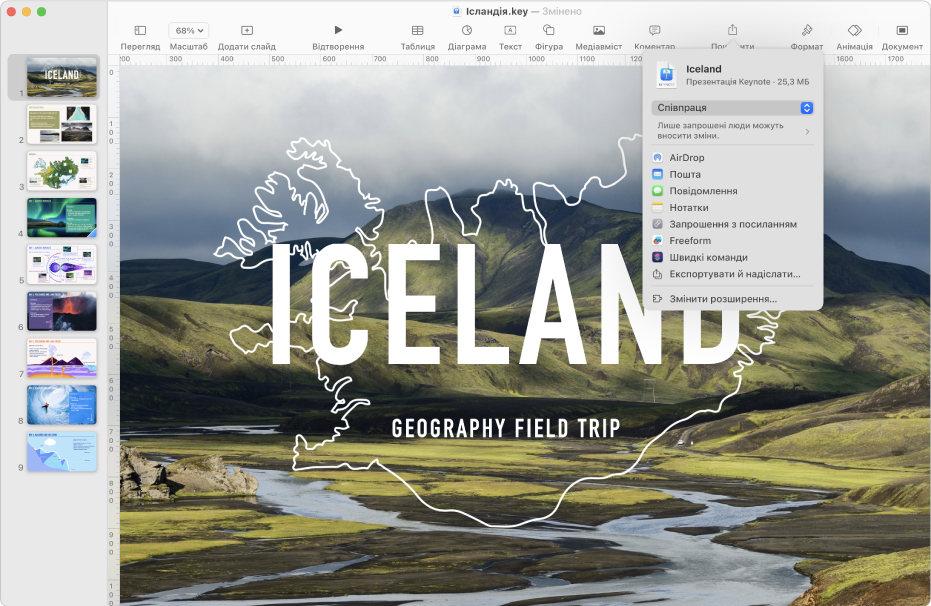The image size is (931, 606).
Task: Click the document icon in title bar
Action: (x=457, y=11)
